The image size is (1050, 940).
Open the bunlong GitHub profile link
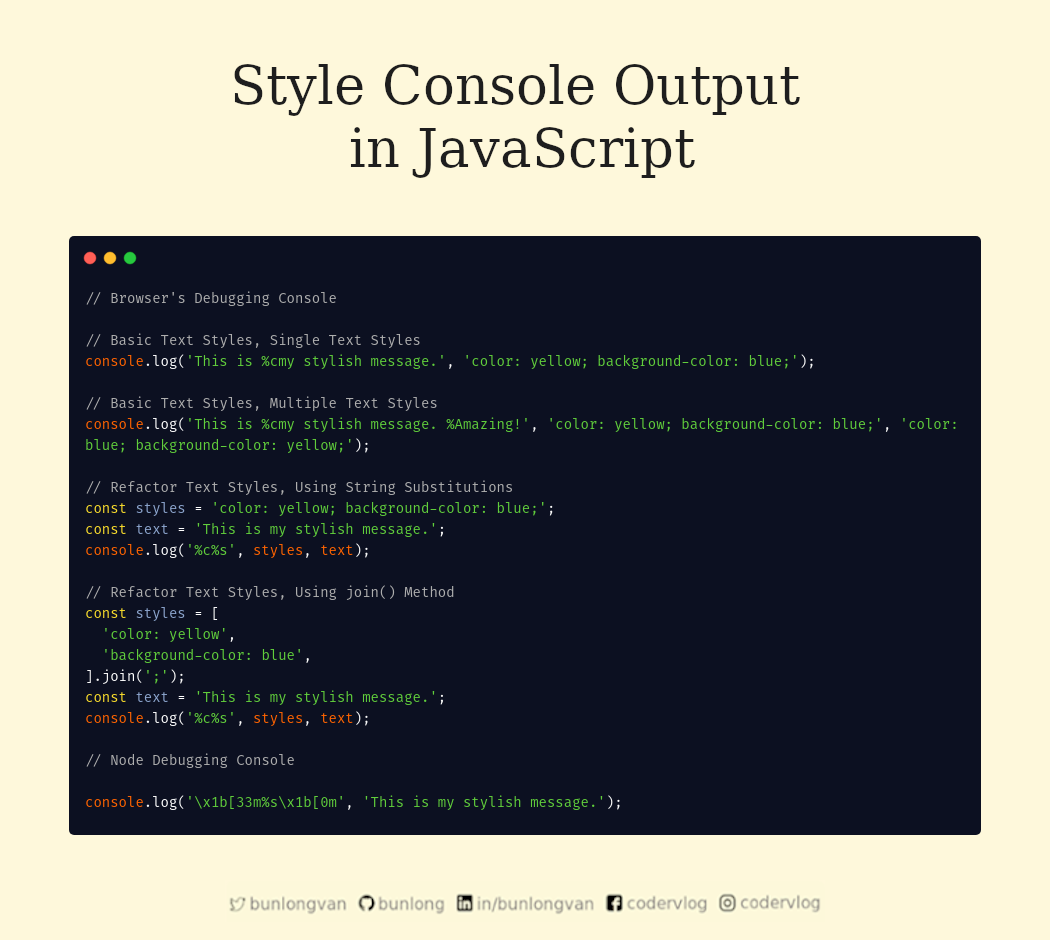point(412,903)
